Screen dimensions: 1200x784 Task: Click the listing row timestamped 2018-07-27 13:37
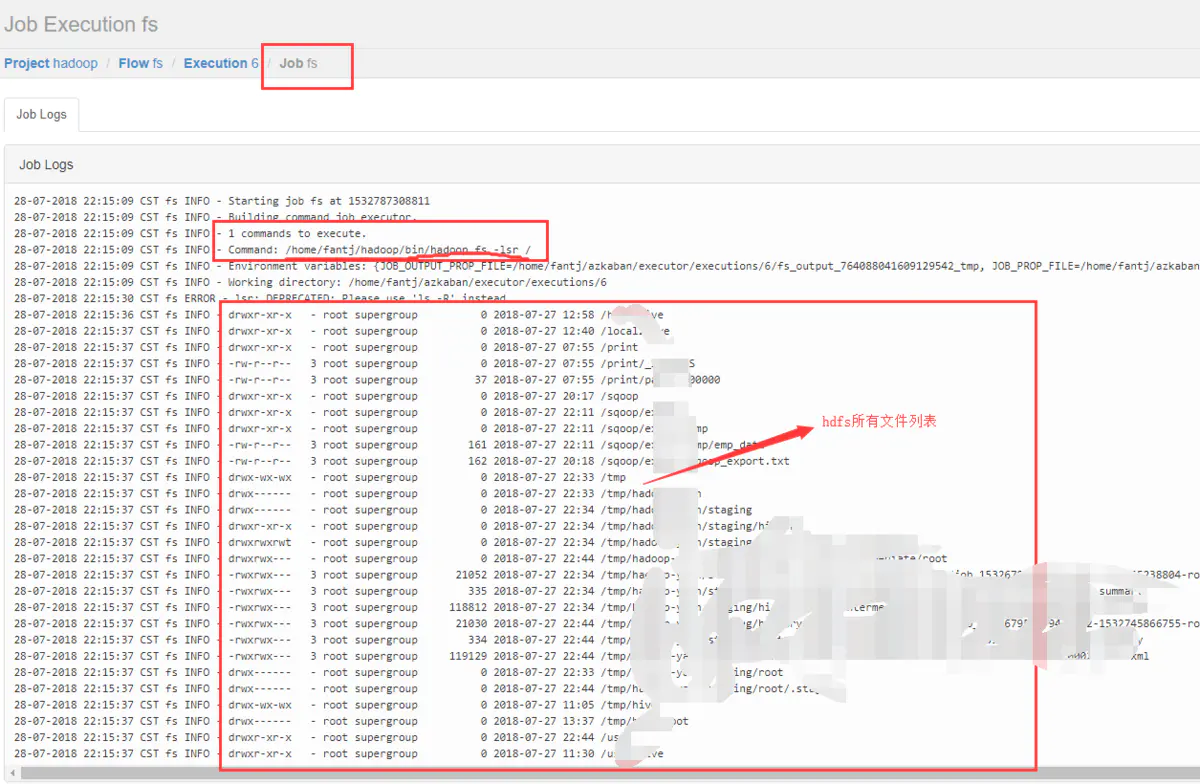tap(351, 721)
